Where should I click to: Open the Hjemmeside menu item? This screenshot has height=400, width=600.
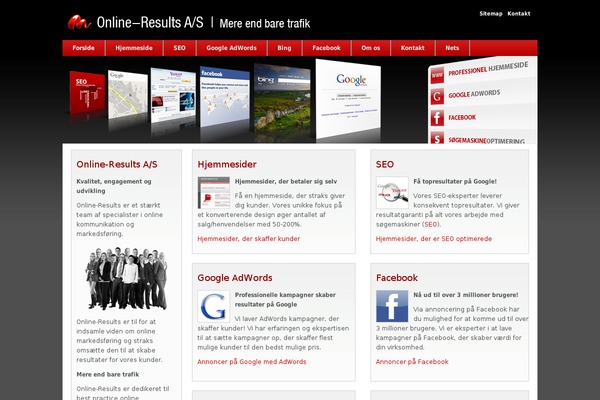pos(134,48)
